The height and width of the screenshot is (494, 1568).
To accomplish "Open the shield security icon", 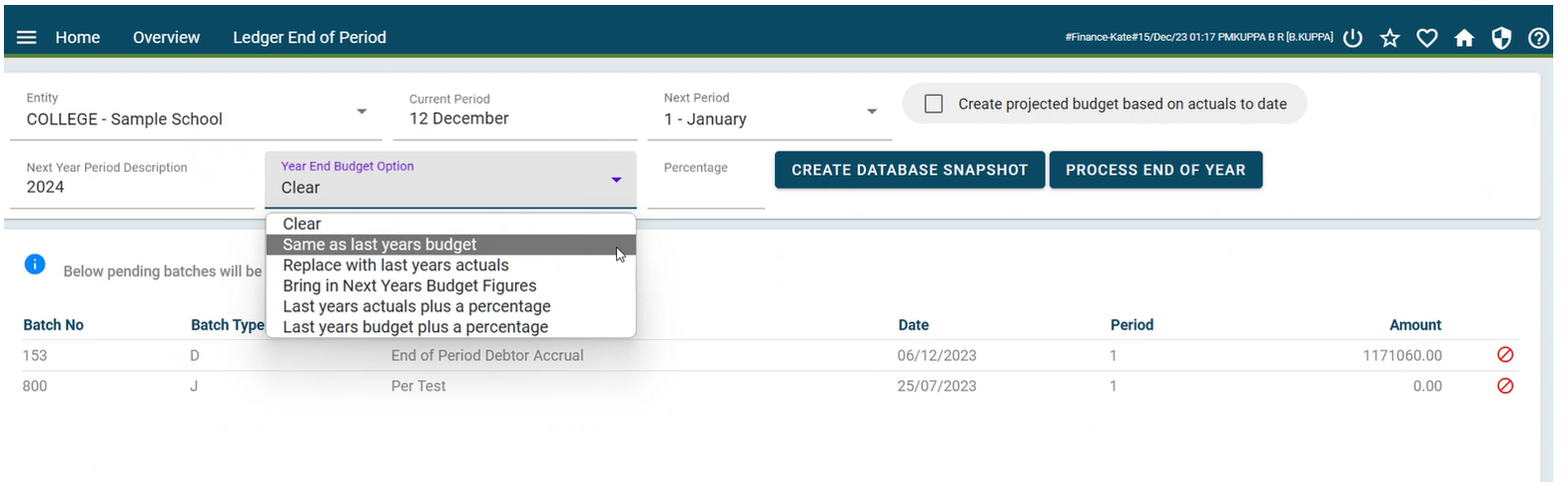I will click(x=1501, y=38).
